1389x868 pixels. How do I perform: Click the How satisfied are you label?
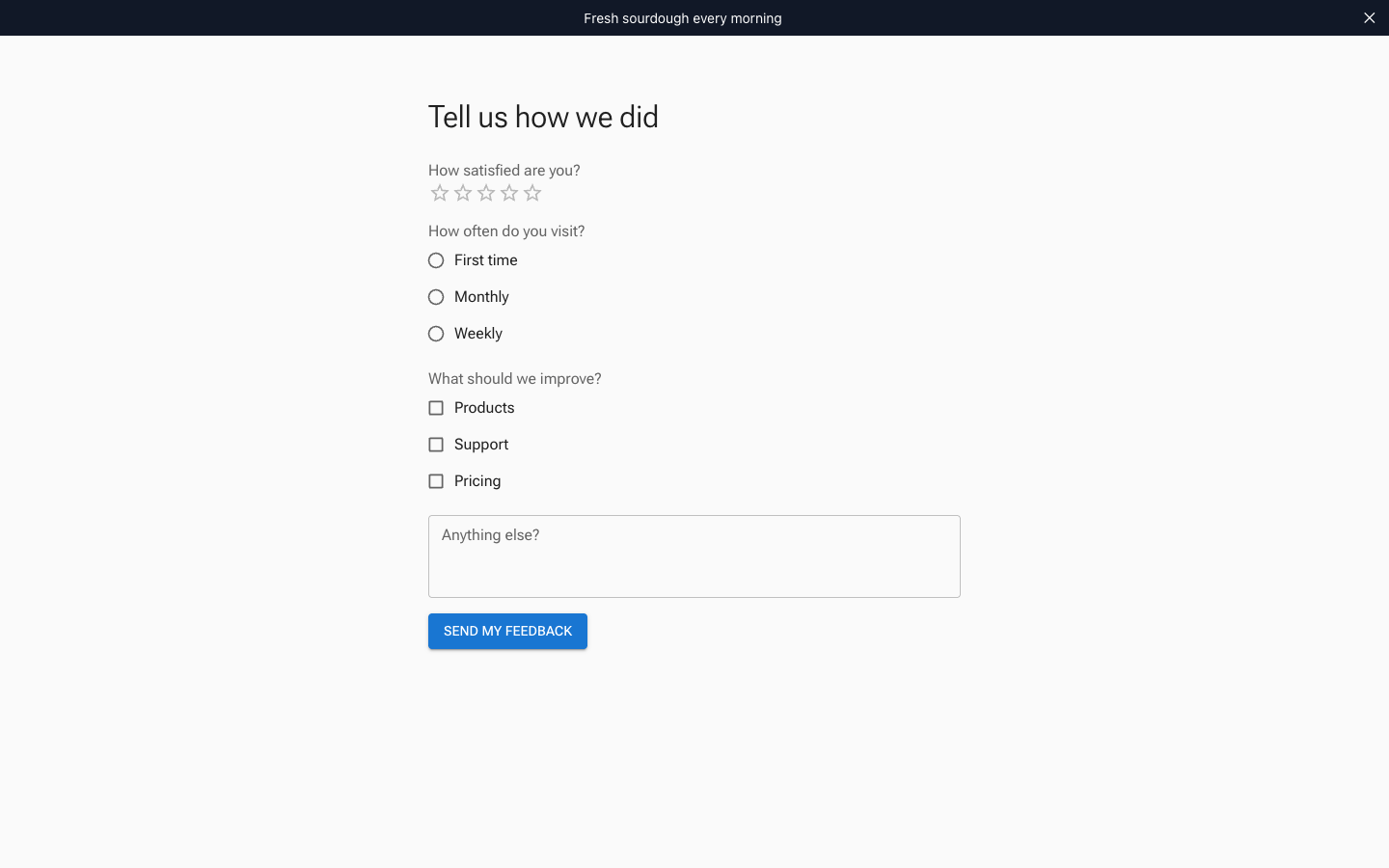coord(504,171)
